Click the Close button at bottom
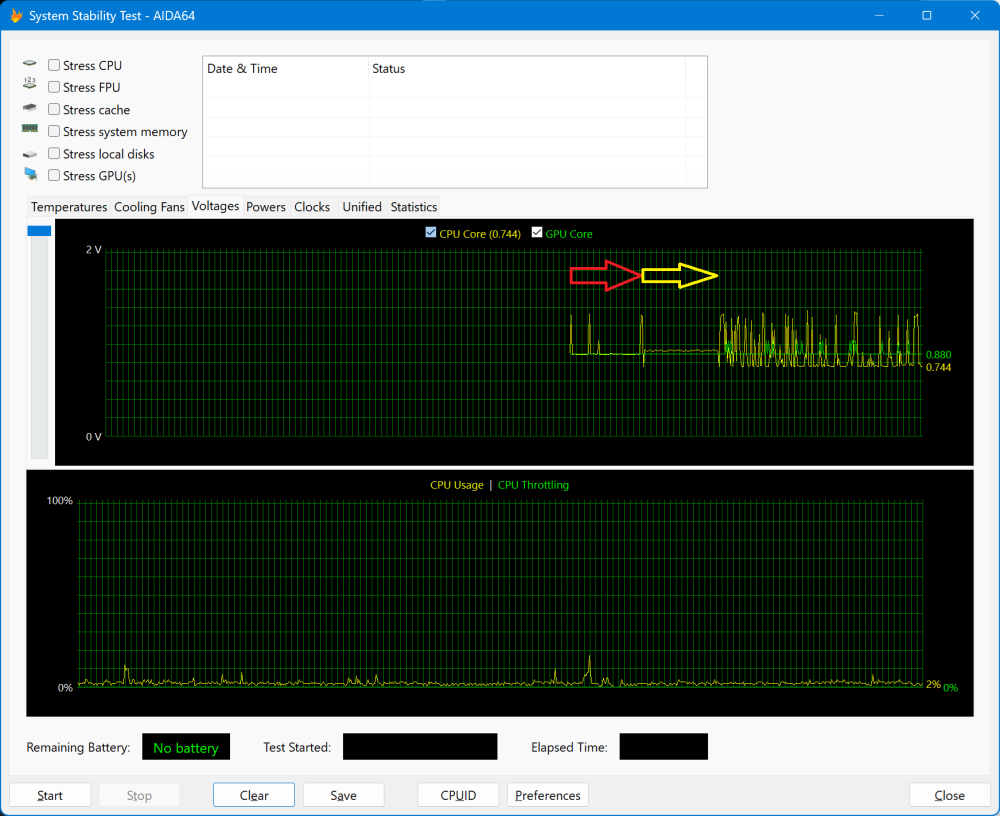This screenshot has width=1000, height=816. pos(950,795)
